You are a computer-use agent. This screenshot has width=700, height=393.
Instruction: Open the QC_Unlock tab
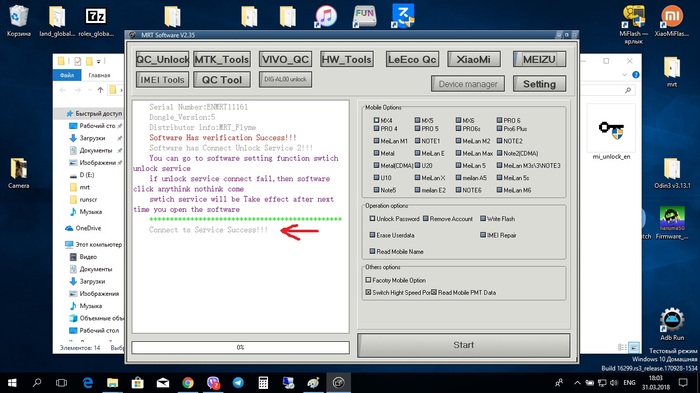point(162,59)
